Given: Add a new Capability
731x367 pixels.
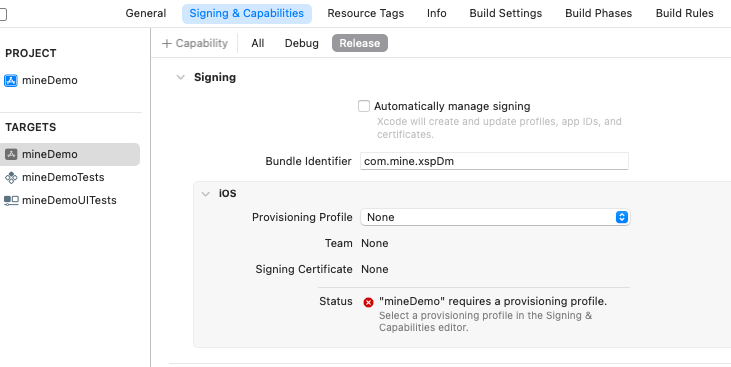Looking at the screenshot, I should tap(194, 43).
